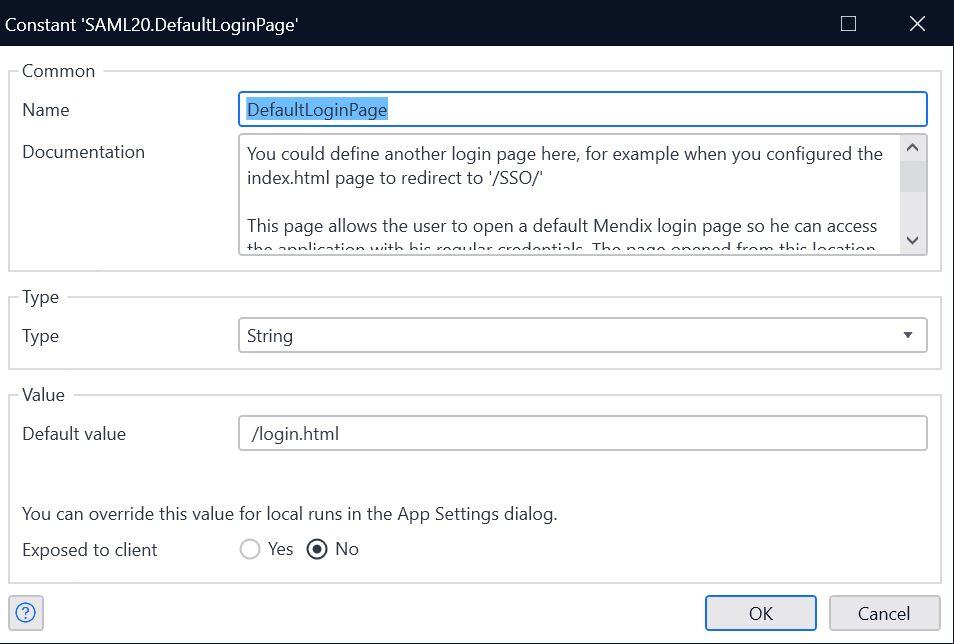Viewport: 954px width, 644px height.
Task: Cancel the constant dialog
Action: coord(884,613)
